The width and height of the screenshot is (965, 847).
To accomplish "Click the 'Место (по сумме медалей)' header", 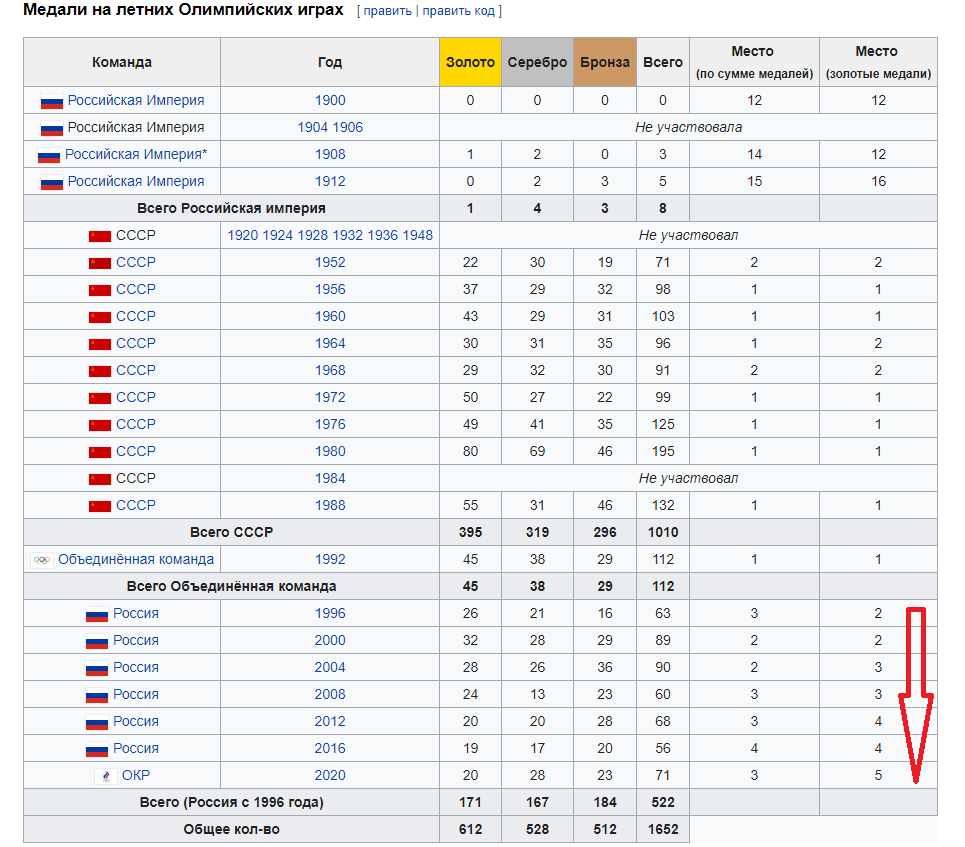I will [755, 62].
